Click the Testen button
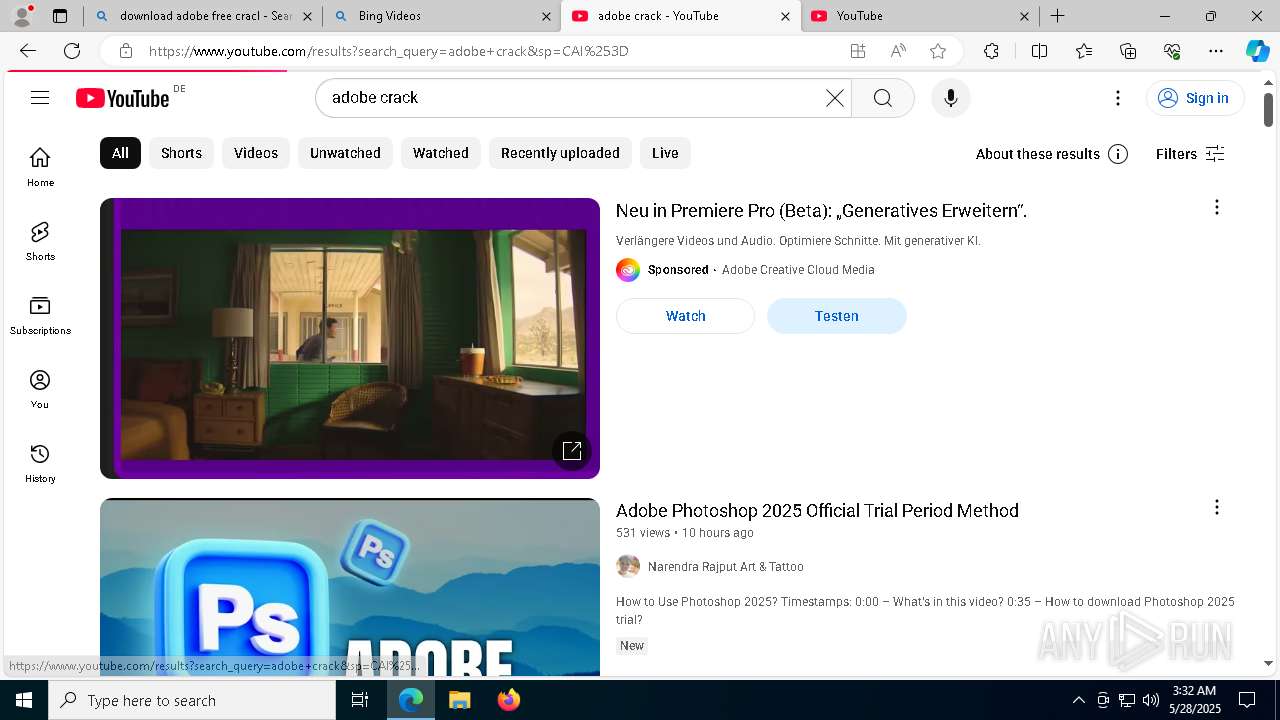 [837, 316]
